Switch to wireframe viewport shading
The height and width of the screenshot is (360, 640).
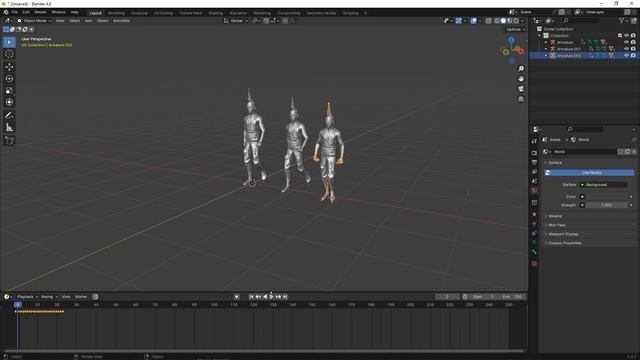[497, 20]
